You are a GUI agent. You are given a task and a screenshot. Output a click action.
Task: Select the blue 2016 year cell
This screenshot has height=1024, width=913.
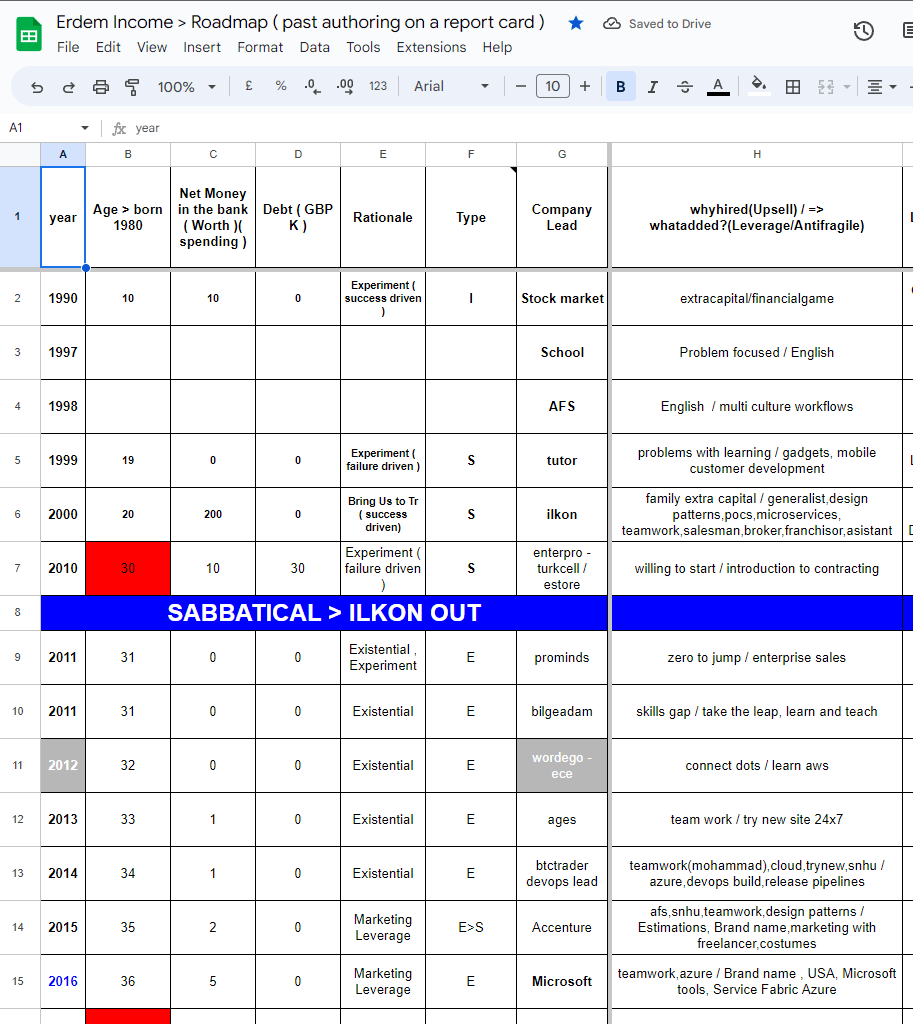coord(63,981)
